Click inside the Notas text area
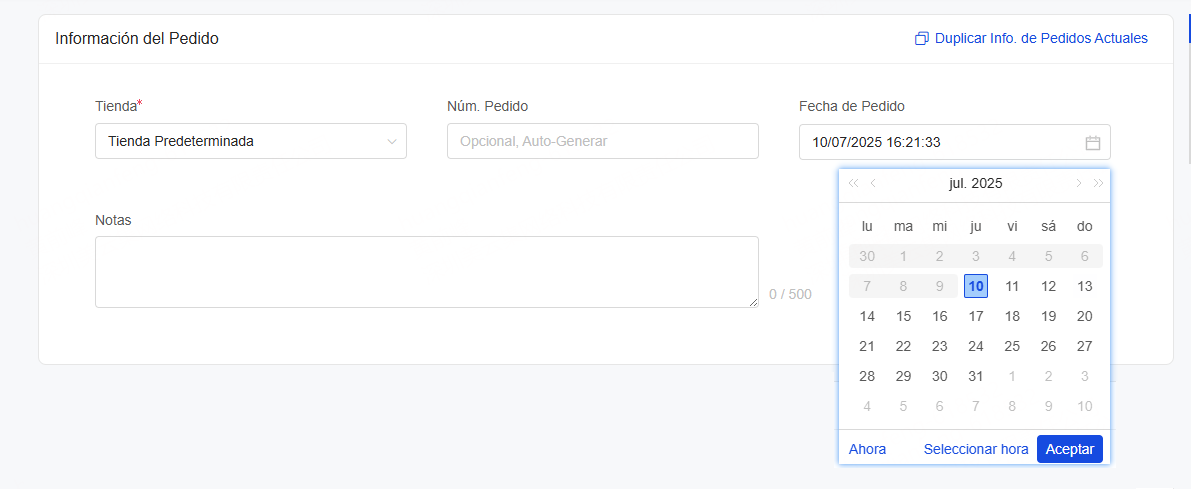This screenshot has width=1191, height=489. click(426, 272)
